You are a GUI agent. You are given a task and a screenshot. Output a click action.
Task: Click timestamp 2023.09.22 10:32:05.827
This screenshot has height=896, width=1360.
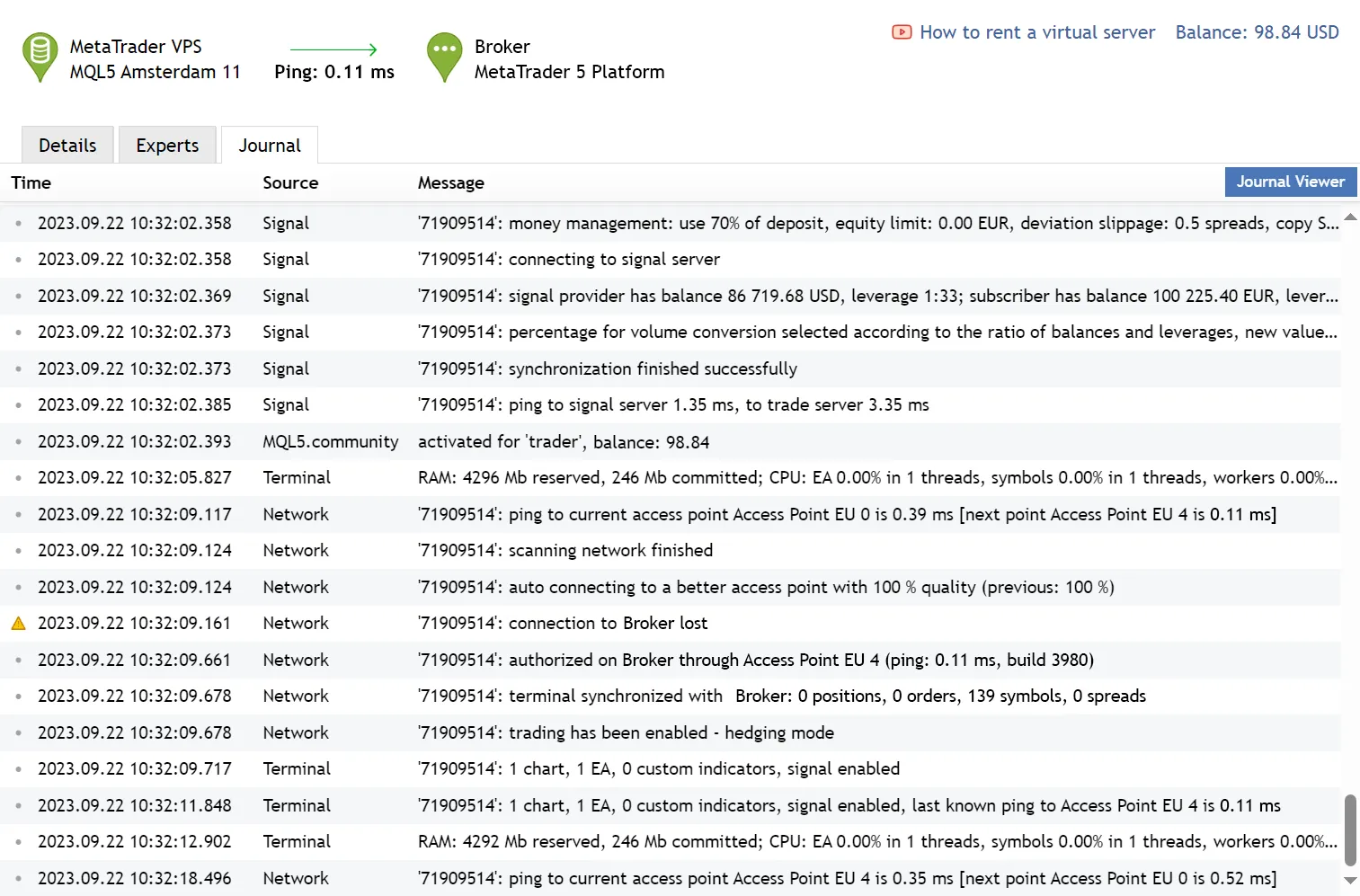pos(135,477)
